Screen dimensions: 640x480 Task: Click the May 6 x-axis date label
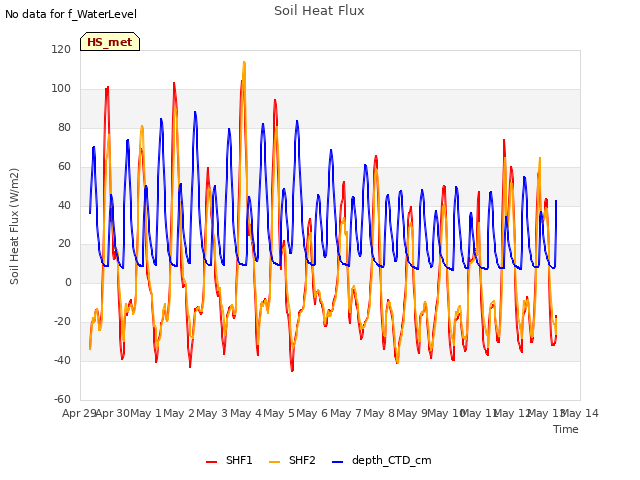[x=312, y=413]
